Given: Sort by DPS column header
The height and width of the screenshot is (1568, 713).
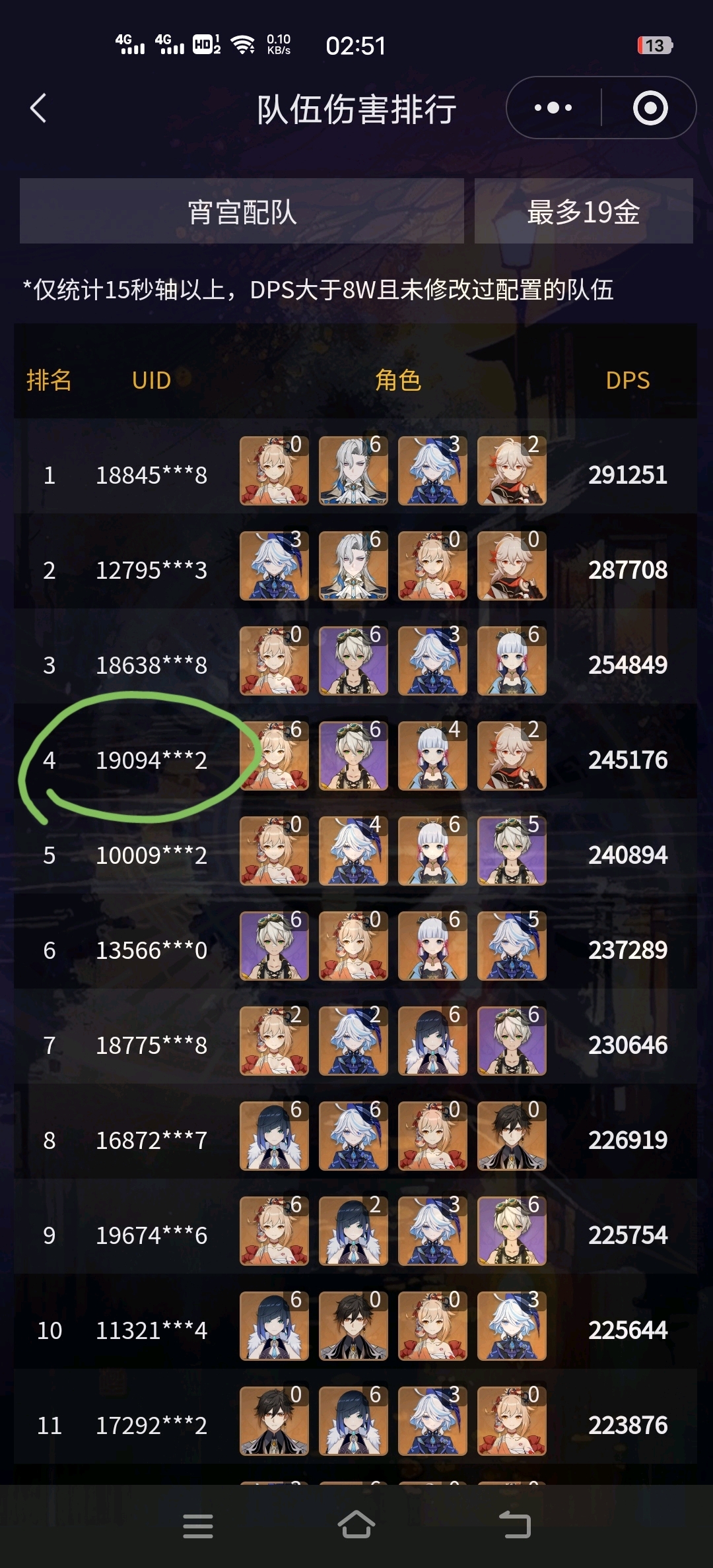Looking at the screenshot, I should (x=628, y=380).
